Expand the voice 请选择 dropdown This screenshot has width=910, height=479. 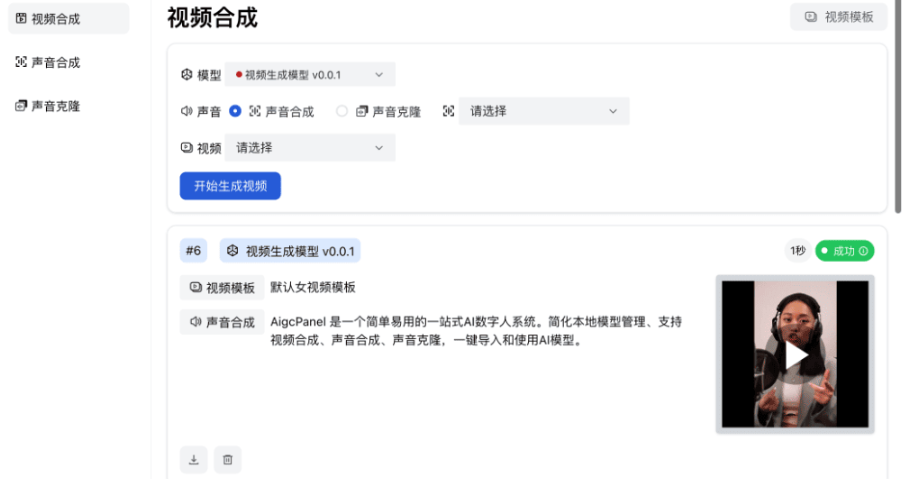click(544, 111)
